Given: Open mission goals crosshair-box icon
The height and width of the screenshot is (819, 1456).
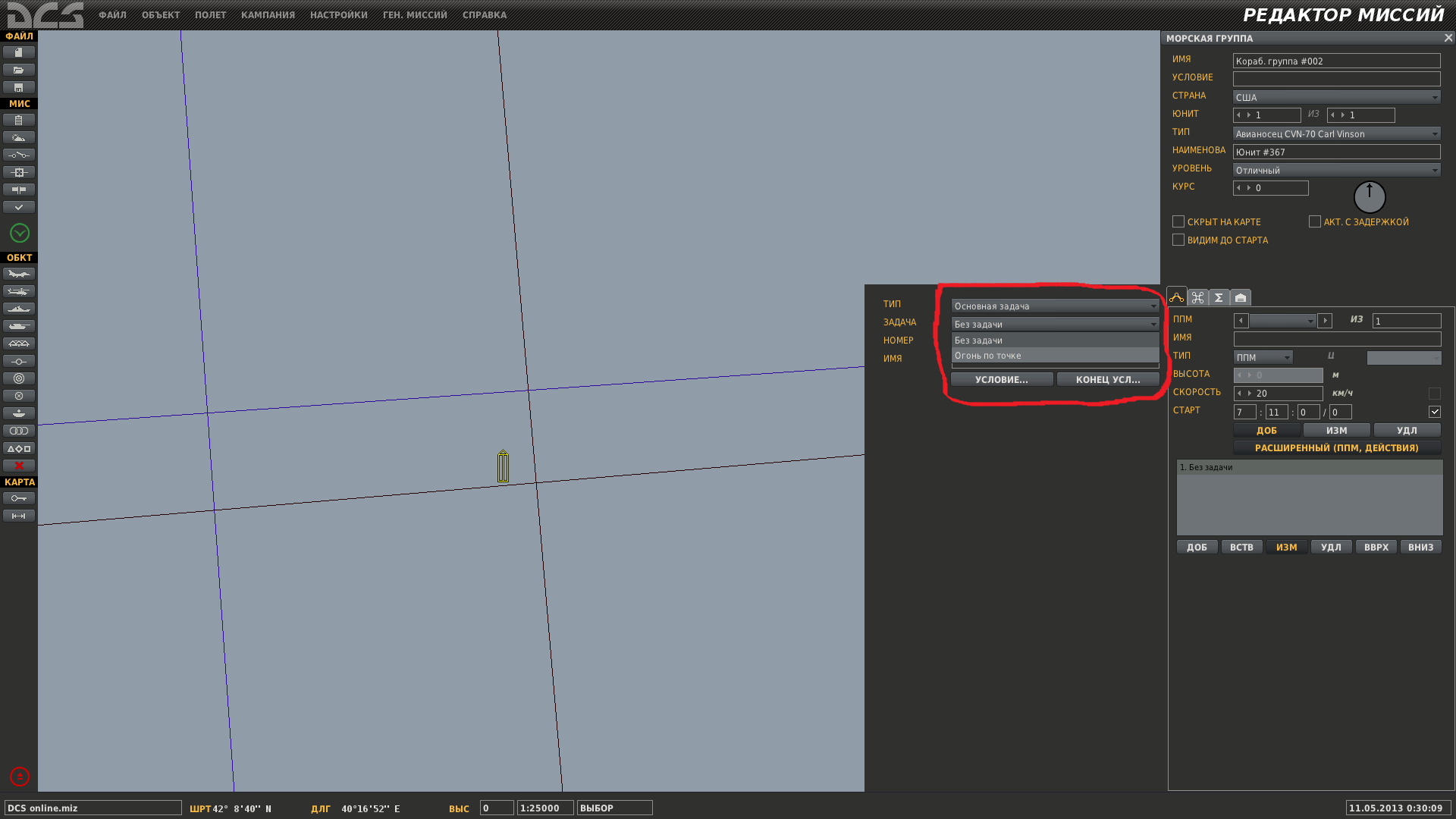Looking at the screenshot, I should pyautogui.click(x=19, y=172).
